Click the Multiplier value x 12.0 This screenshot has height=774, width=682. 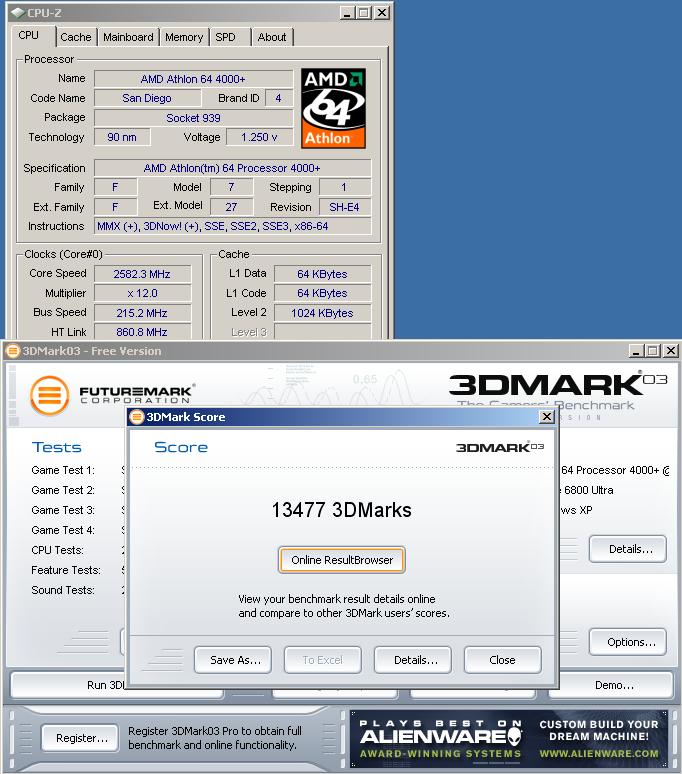tap(142, 293)
